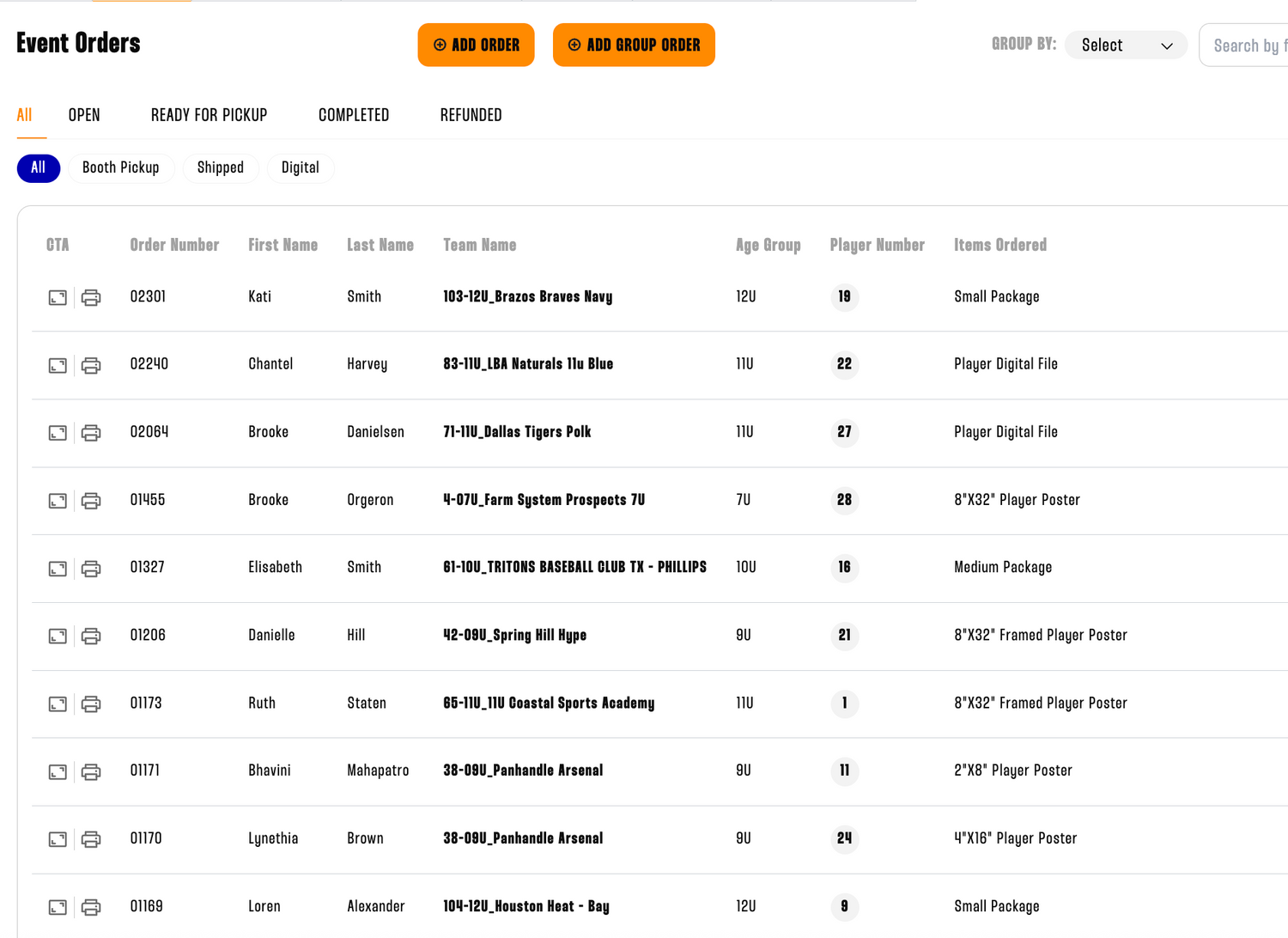Print order 01455 for Brooke Orgeron

coord(91,501)
